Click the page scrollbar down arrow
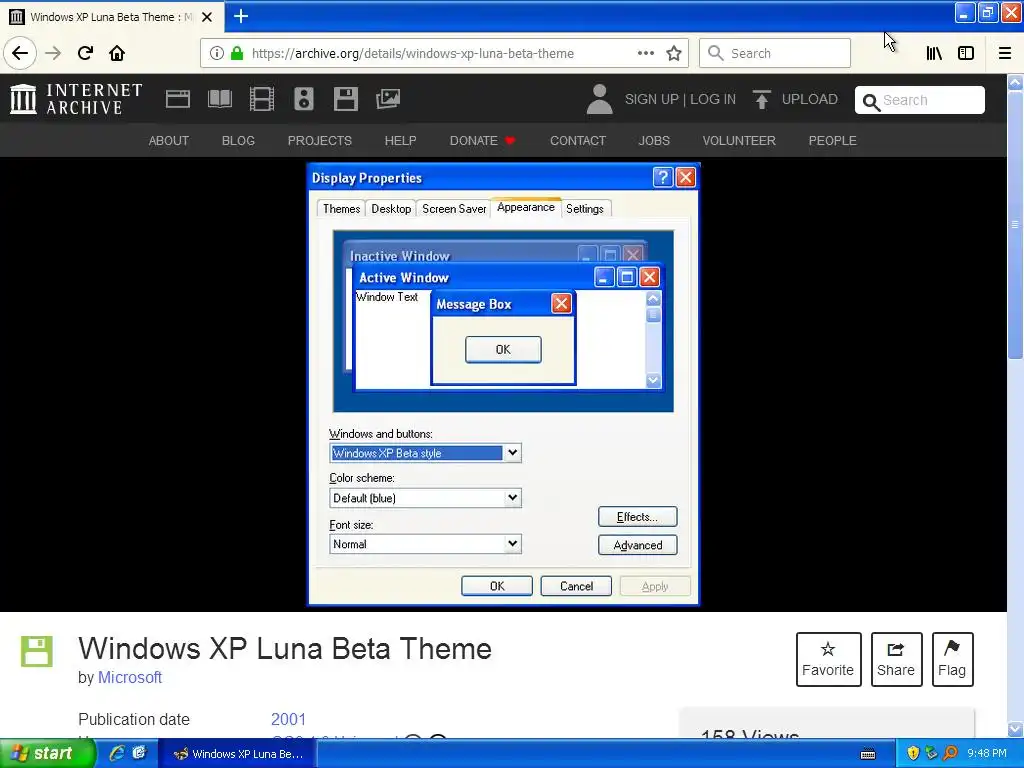This screenshot has height=768, width=1024. [x=1015, y=728]
